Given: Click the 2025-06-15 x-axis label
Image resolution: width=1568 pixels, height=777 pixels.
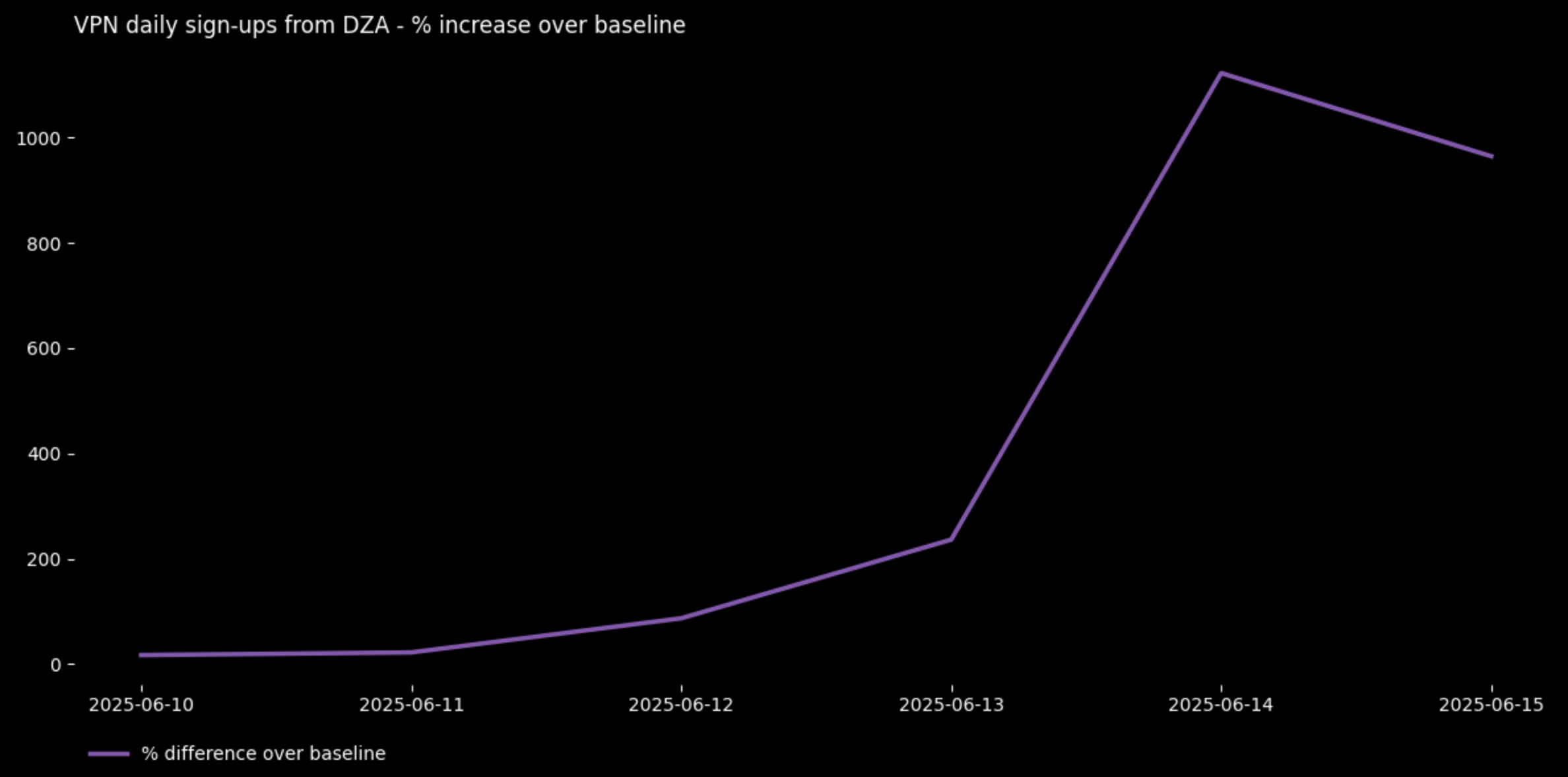Looking at the screenshot, I should (x=1491, y=705).
